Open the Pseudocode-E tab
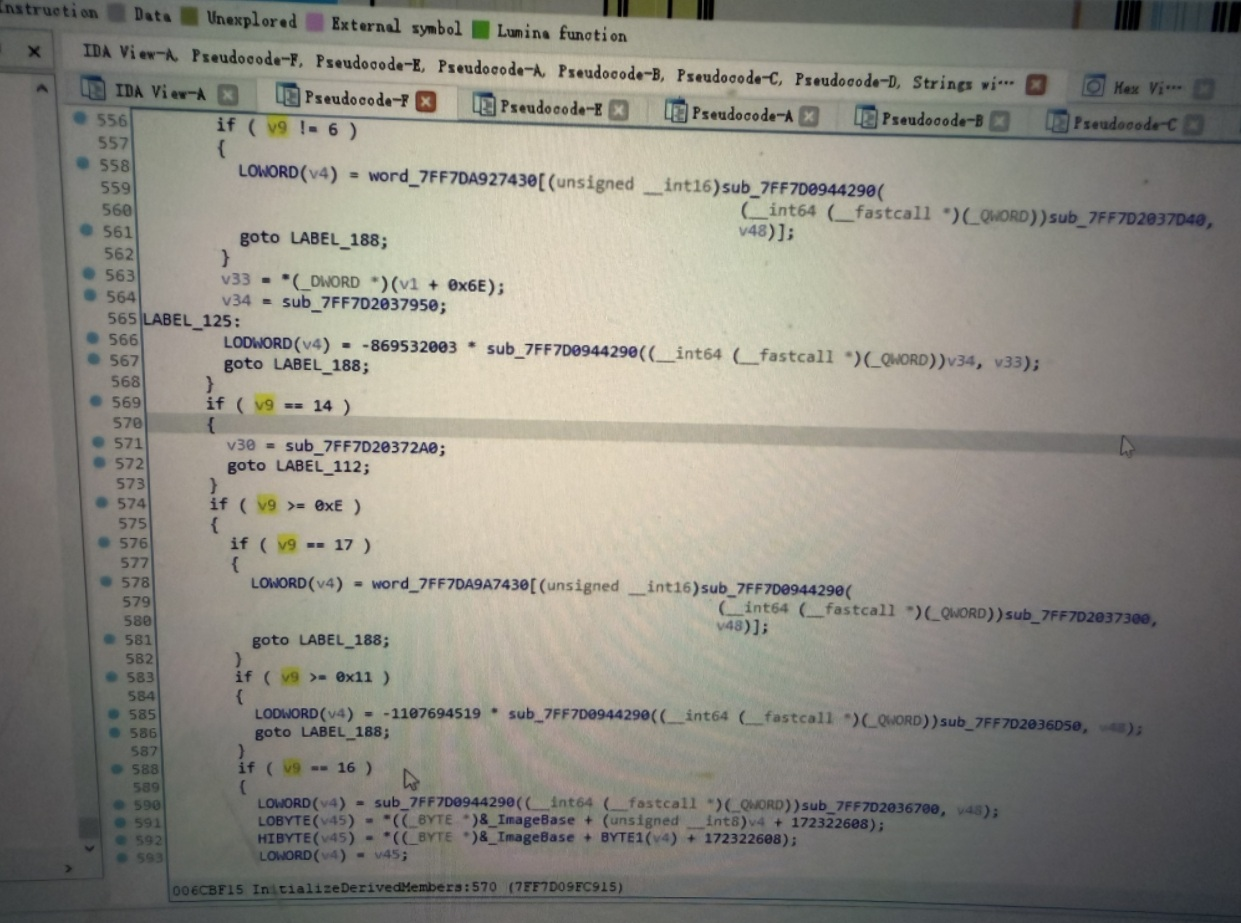This screenshot has width=1241, height=923. pyautogui.click(x=551, y=106)
